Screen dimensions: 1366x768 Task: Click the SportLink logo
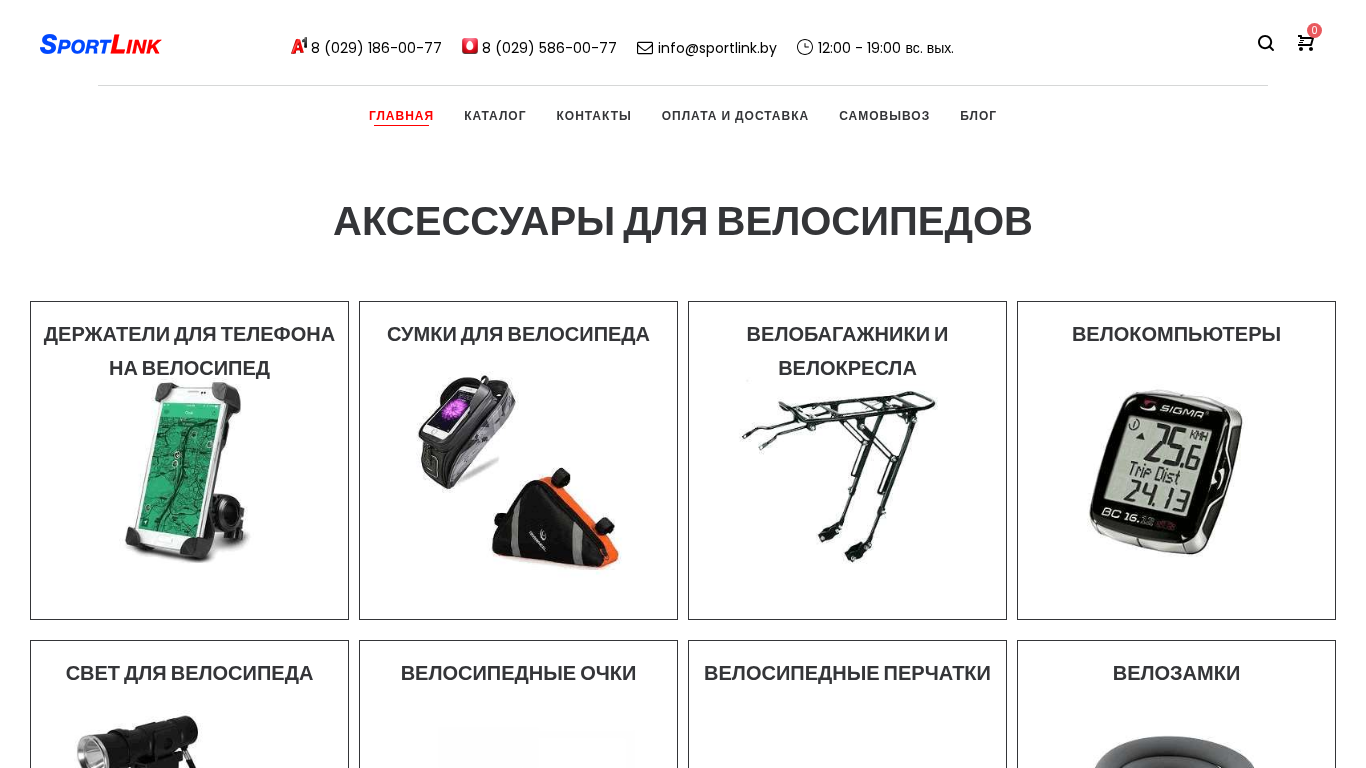pyautogui.click(x=100, y=44)
